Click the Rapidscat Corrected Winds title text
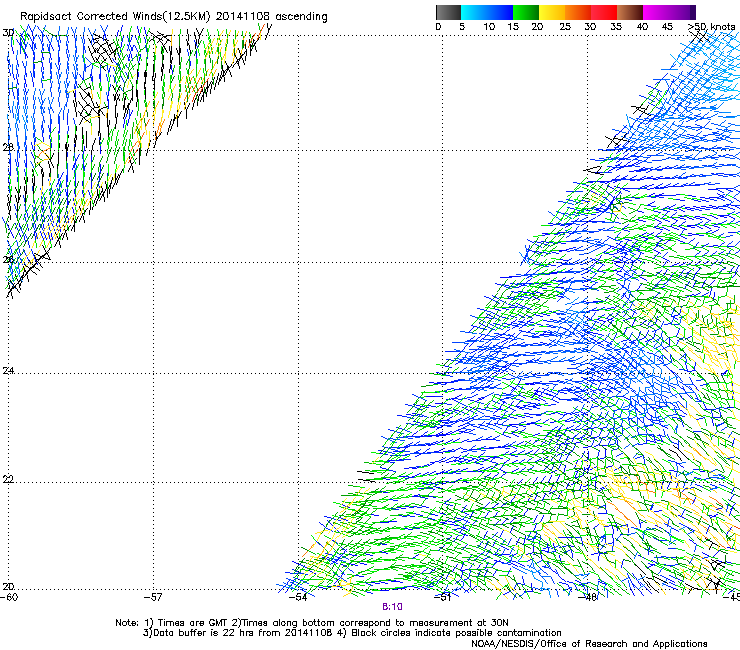This screenshot has height=650, width=740. click(174, 17)
